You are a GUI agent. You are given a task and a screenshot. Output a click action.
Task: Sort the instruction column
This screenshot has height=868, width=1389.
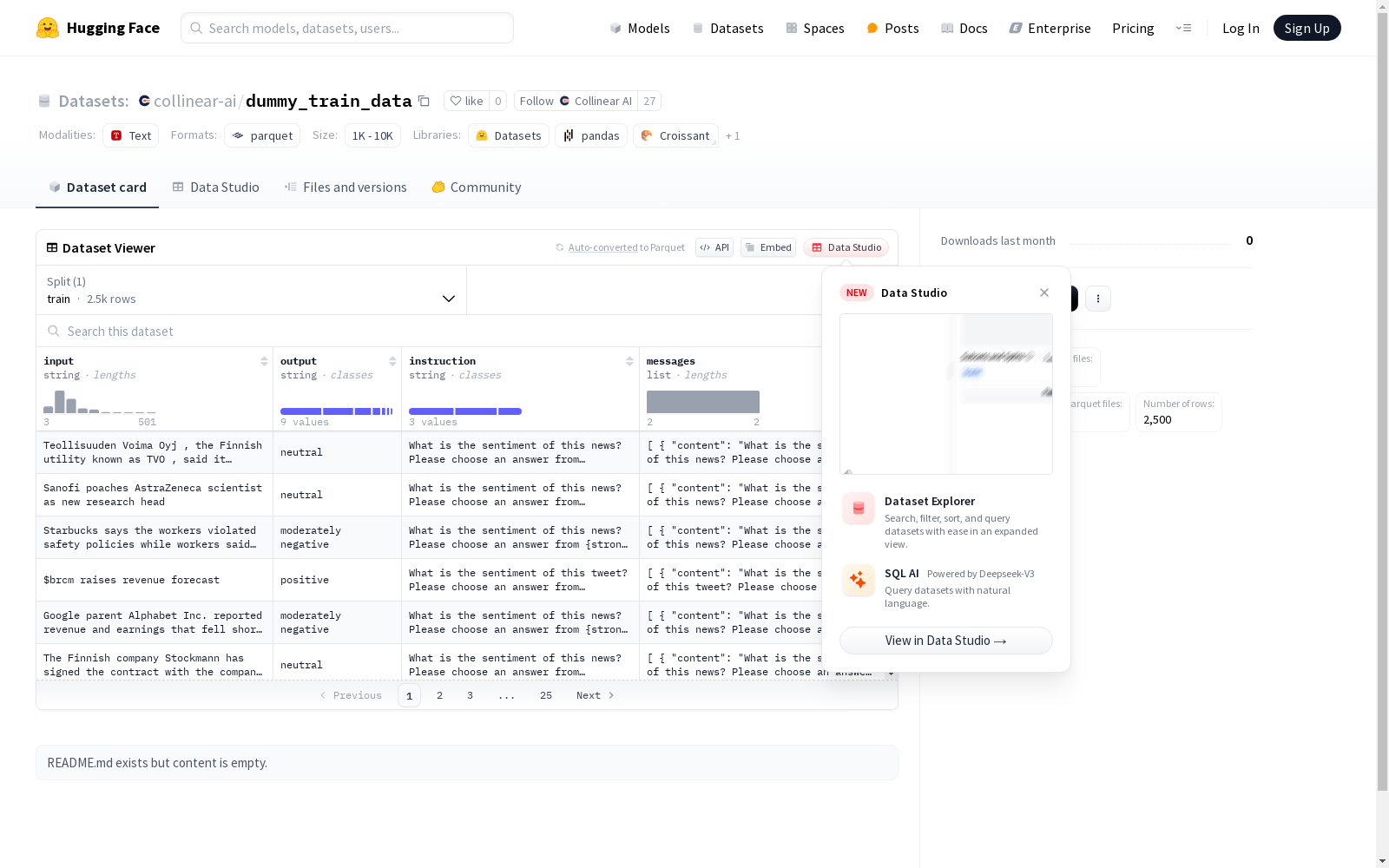pyautogui.click(x=629, y=361)
